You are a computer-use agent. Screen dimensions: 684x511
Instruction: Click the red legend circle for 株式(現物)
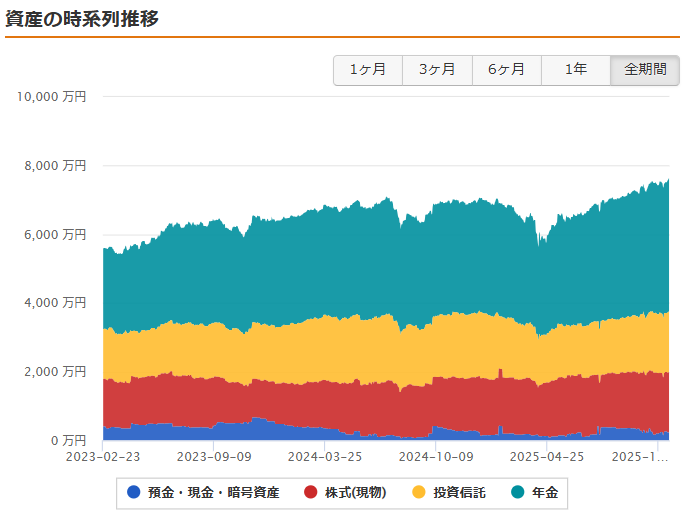(x=310, y=492)
